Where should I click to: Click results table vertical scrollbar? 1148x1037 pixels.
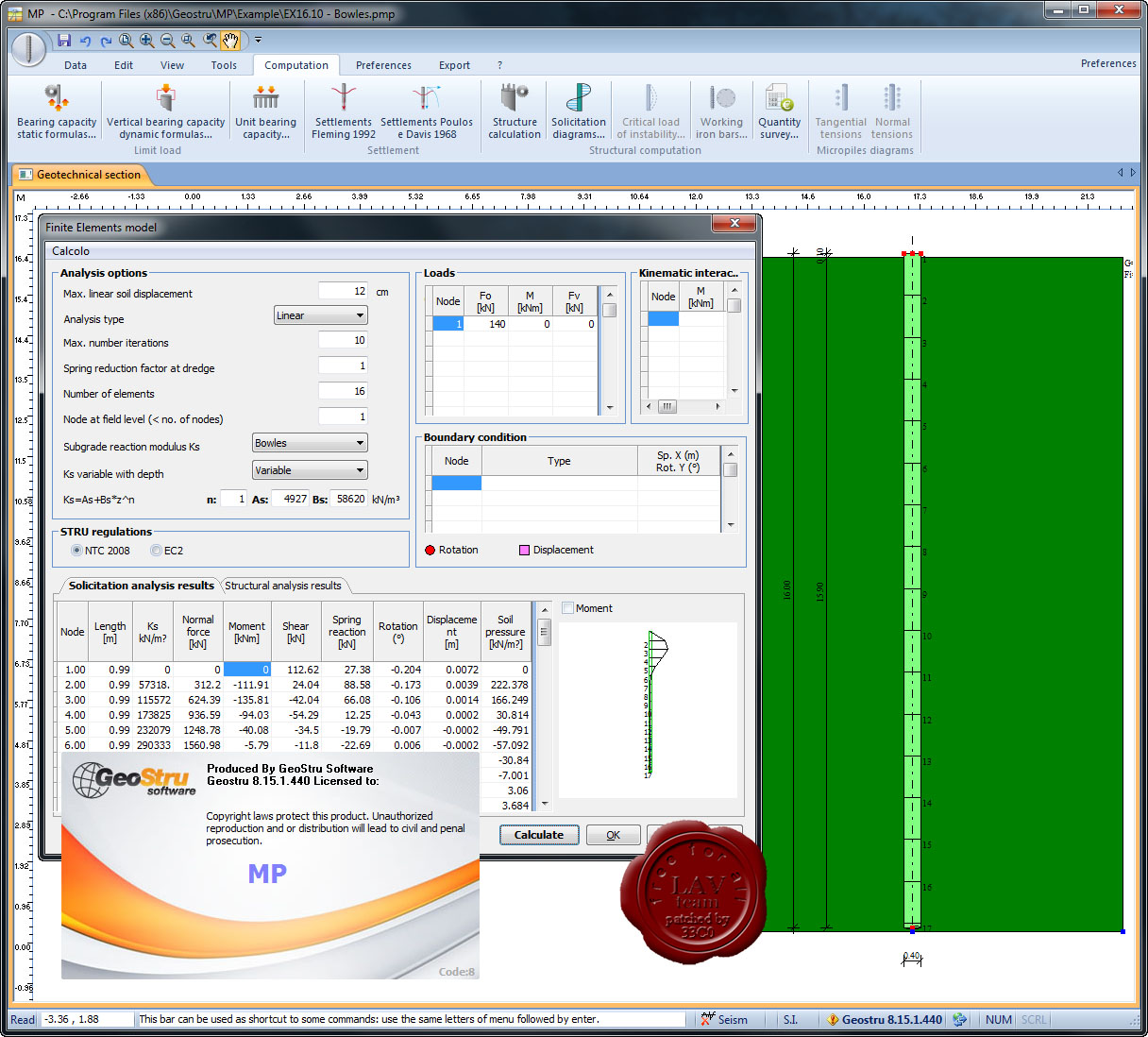[544, 706]
